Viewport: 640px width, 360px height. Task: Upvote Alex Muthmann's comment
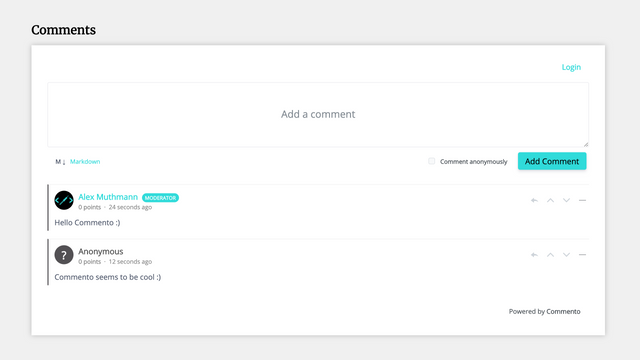(550, 200)
